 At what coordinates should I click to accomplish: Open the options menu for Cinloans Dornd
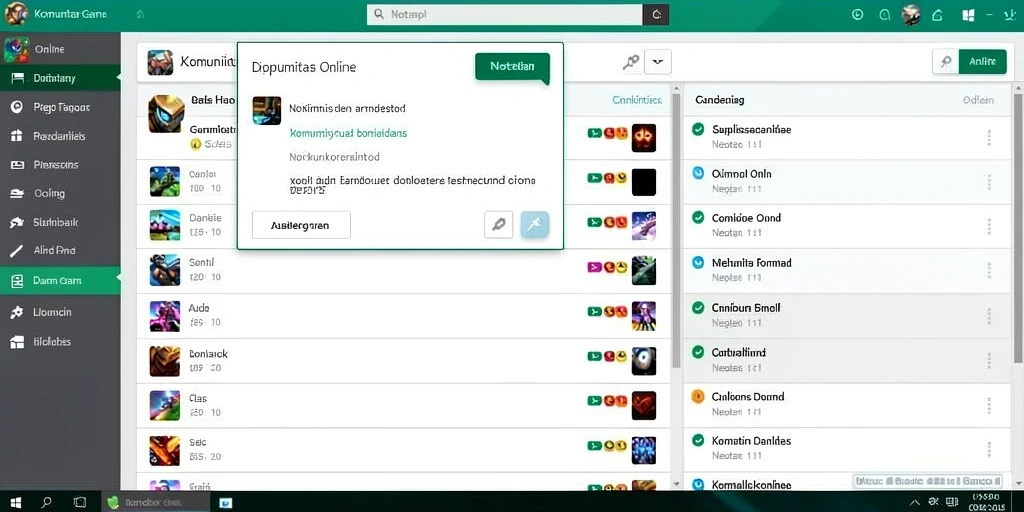tap(989, 405)
